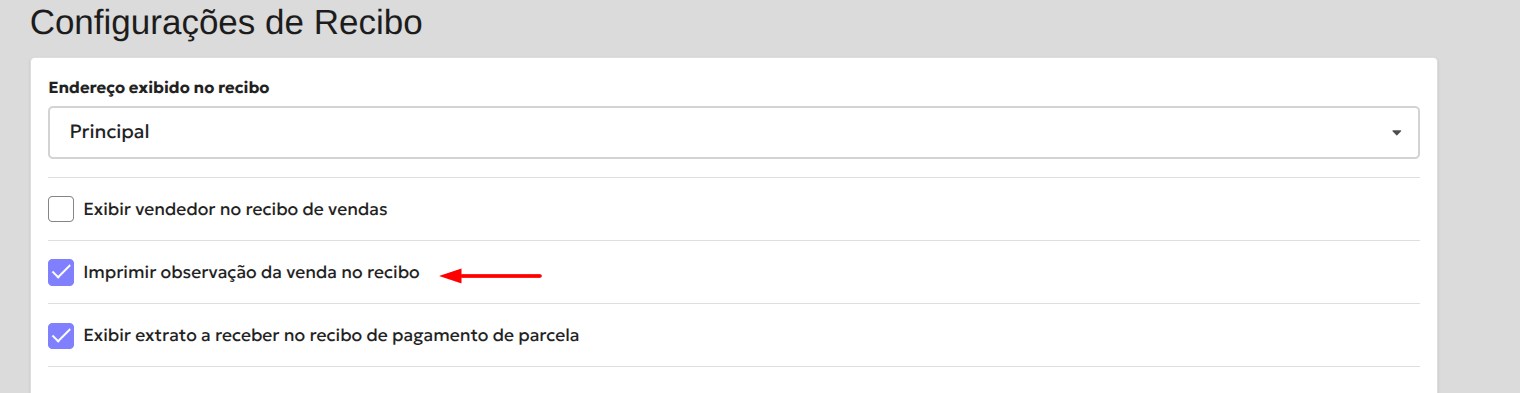
Task: Click the checkmark beside Imprimir observação
Action: [x=61, y=272]
